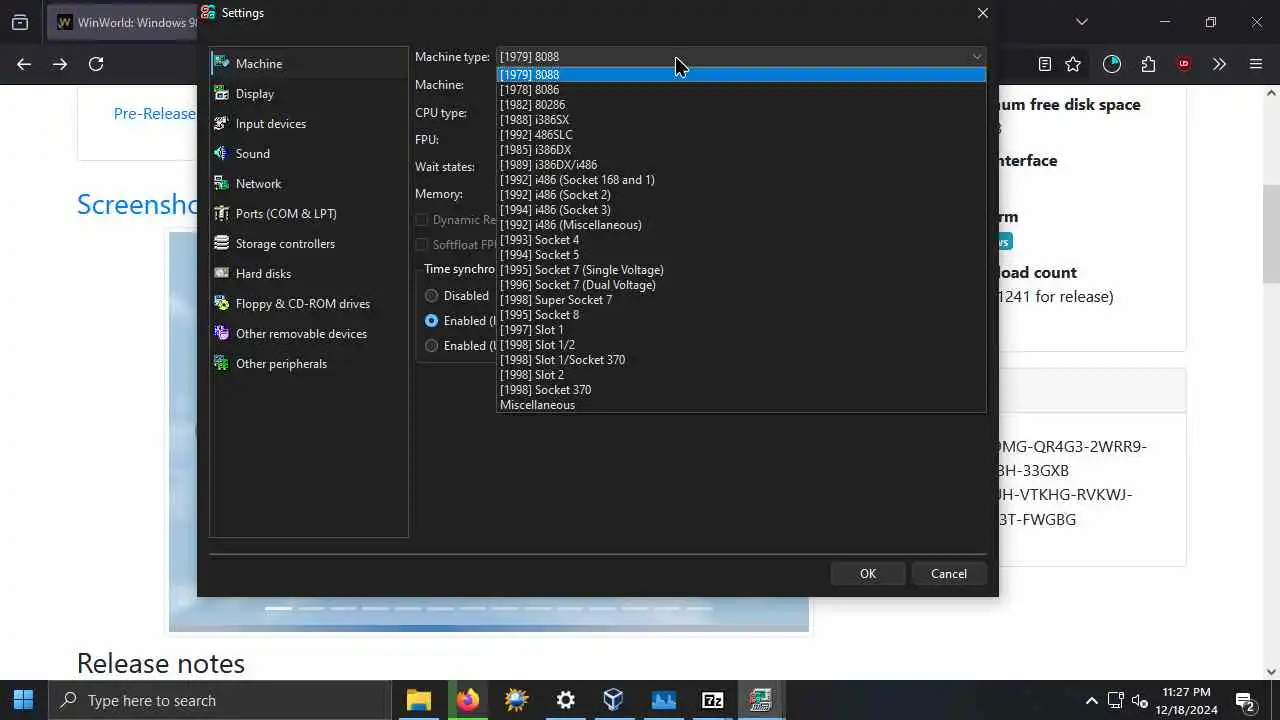Screen dimensions: 1280x720
Task: Open File Explorer from taskbar
Action: click(418, 700)
